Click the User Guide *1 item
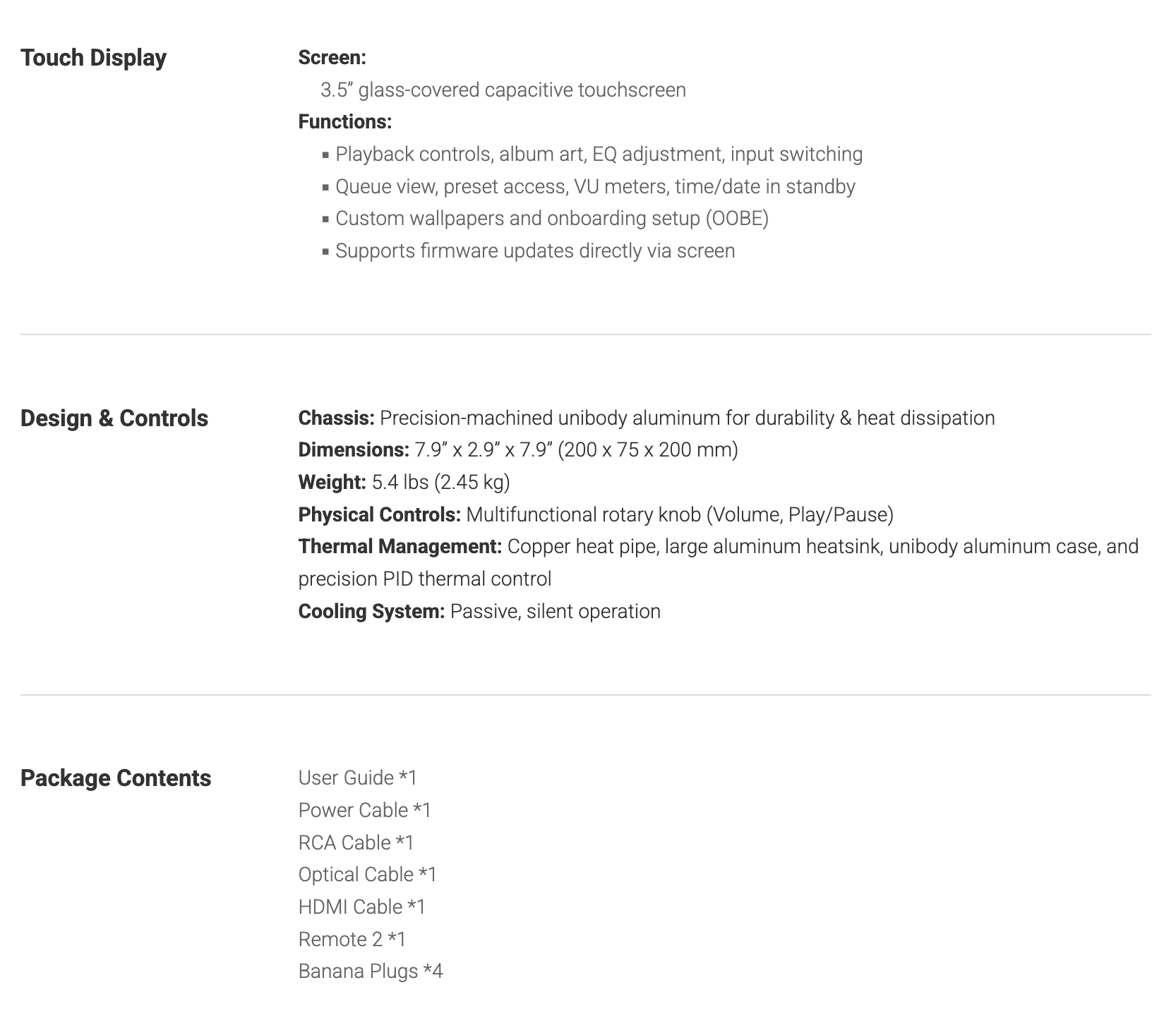The height and width of the screenshot is (1009, 1176). (x=357, y=778)
